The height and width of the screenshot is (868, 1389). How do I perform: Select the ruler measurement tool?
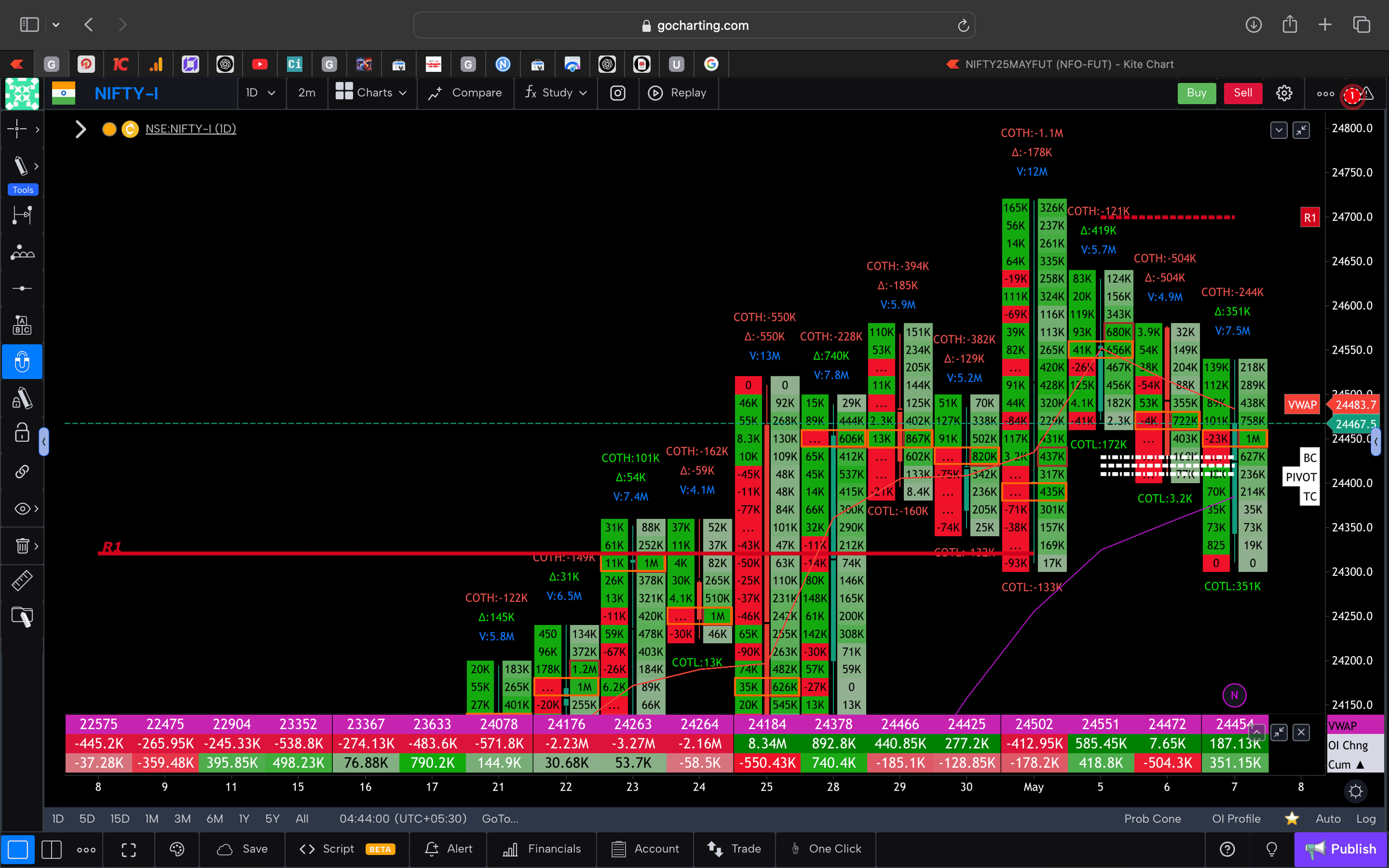pos(22,580)
